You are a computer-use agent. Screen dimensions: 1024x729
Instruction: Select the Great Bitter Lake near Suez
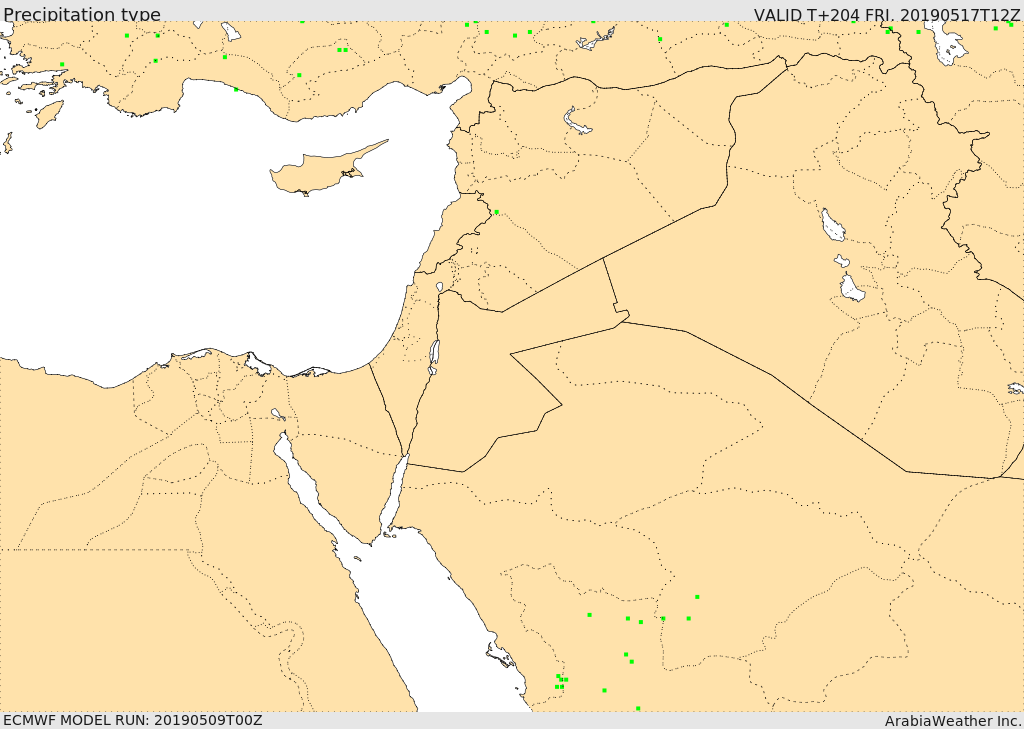[277, 413]
